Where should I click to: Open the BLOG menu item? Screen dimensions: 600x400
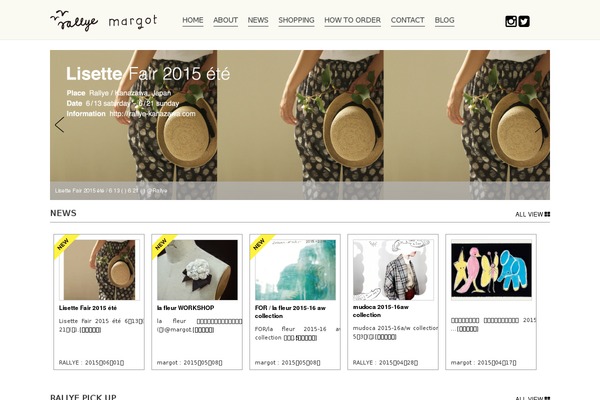(x=444, y=20)
